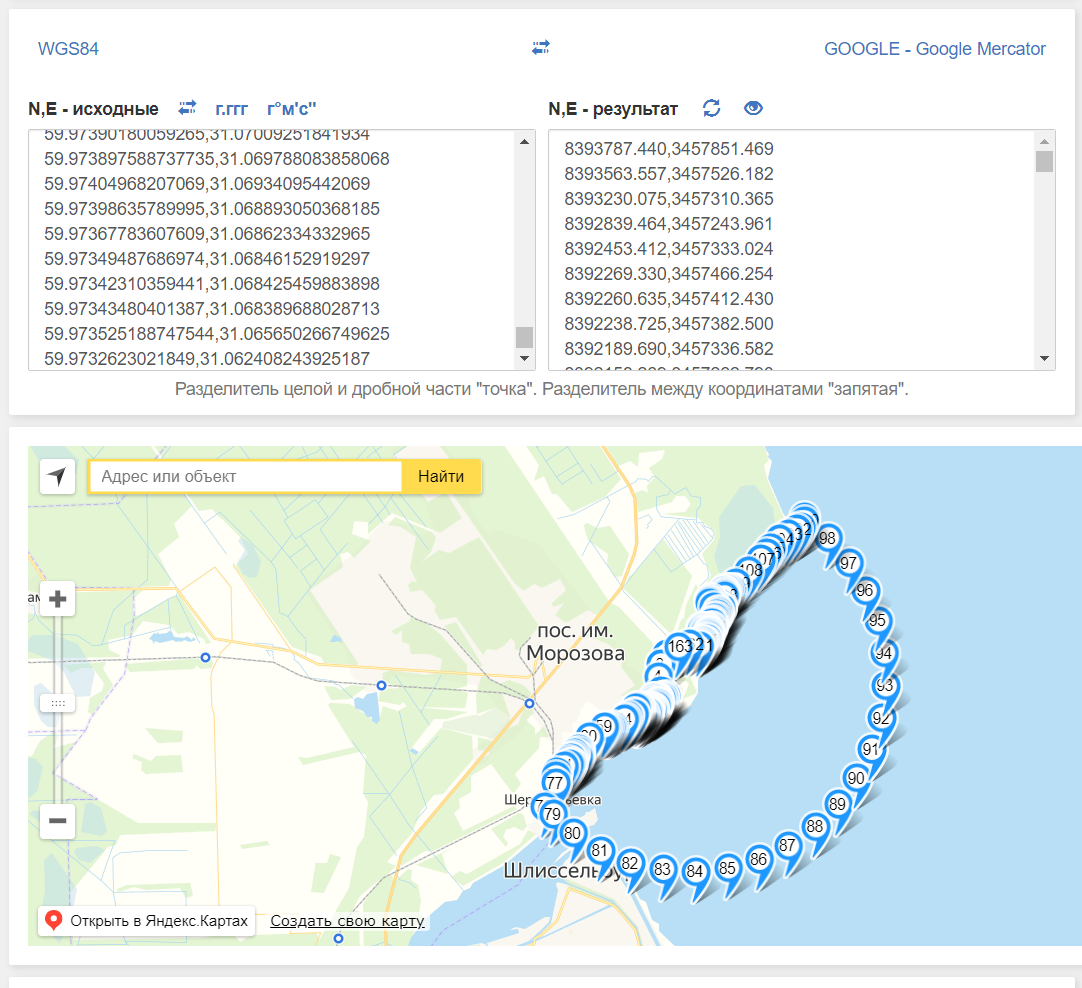This screenshot has height=988, width=1082.
Task: Select degrees-minutes-seconds format г°м'с''
Action: coord(291,109)
